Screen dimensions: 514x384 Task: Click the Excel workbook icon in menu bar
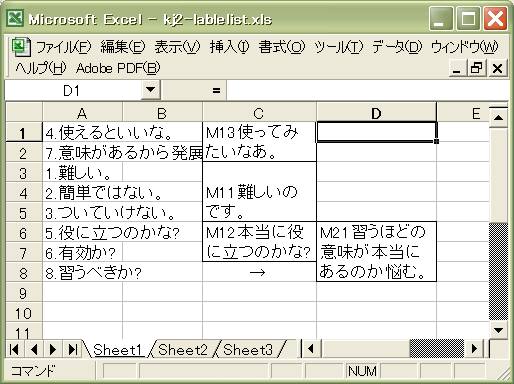point(21,47)
